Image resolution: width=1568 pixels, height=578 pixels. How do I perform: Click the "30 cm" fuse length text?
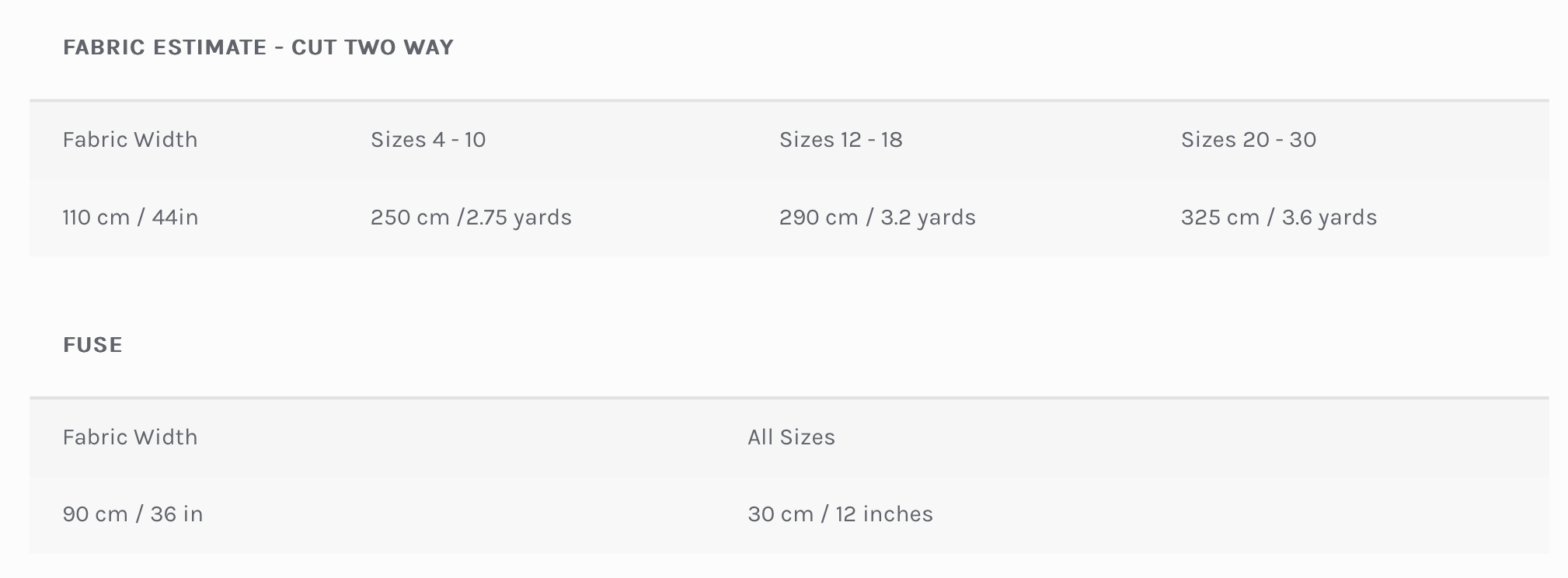pos(780,514)
